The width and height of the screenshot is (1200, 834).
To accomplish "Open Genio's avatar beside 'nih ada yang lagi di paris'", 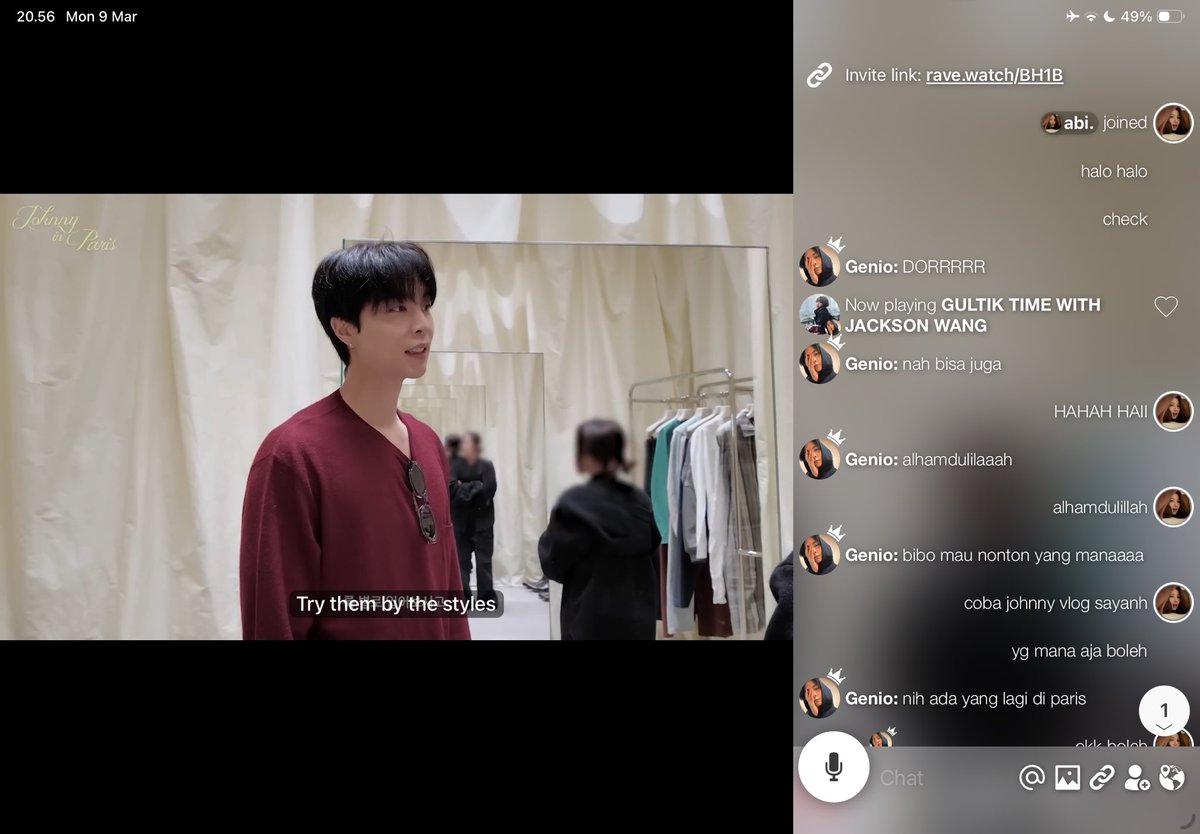I will (819, 698).
